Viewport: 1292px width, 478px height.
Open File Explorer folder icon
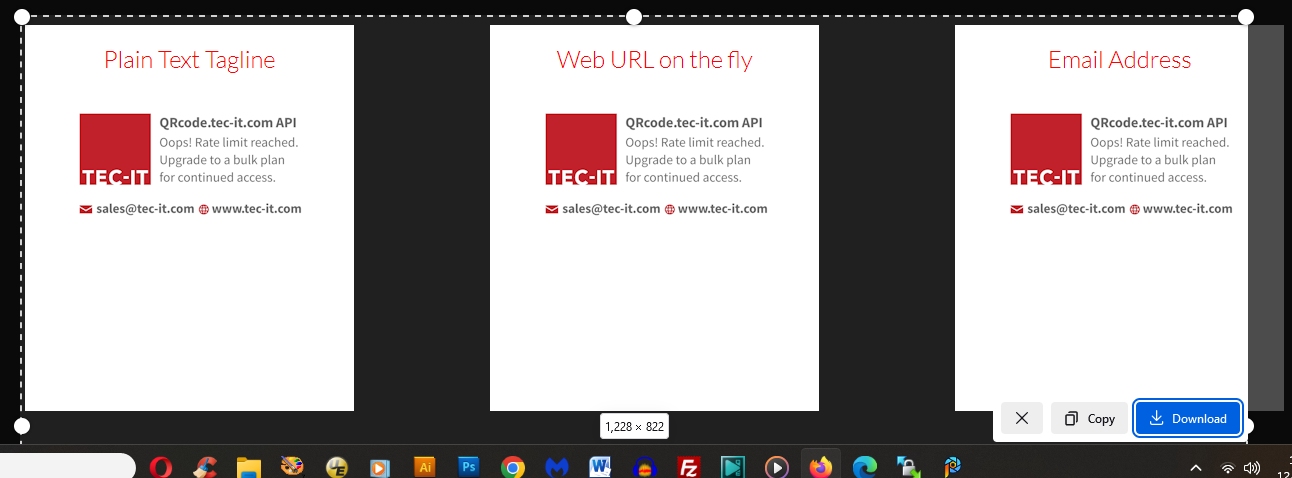coord(248,467)
